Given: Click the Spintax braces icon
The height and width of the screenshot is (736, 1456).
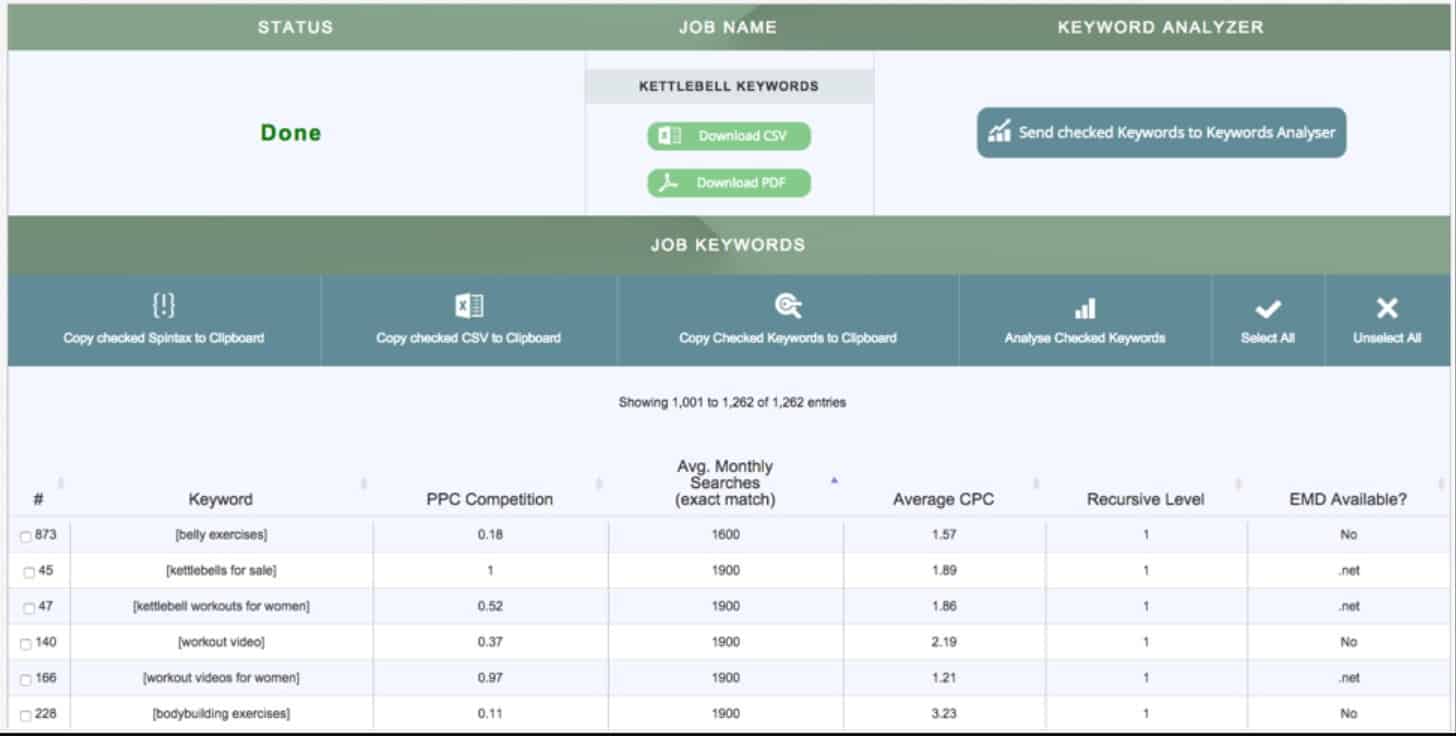Looking at the screenshot, I should 163,306.
